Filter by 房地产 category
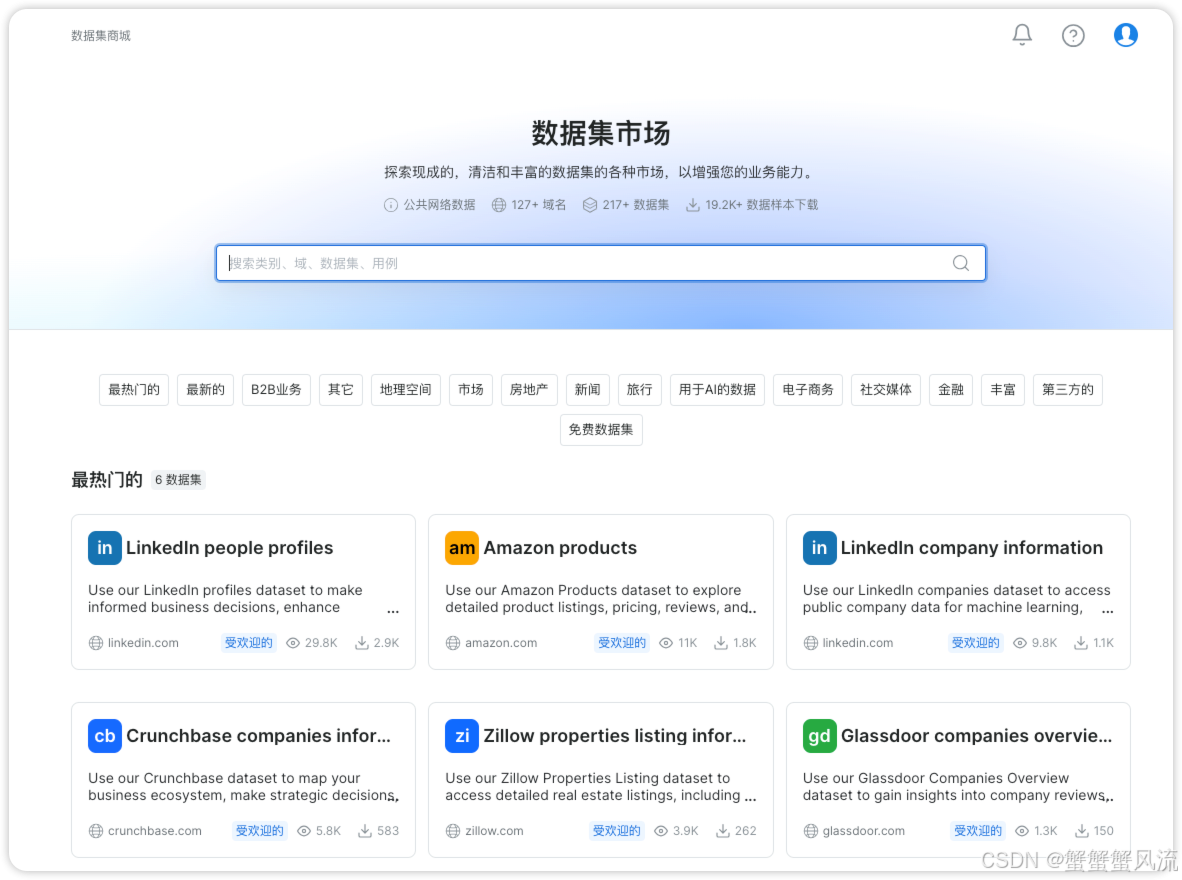Viewport: 1182px width, 880px height. 529,390
